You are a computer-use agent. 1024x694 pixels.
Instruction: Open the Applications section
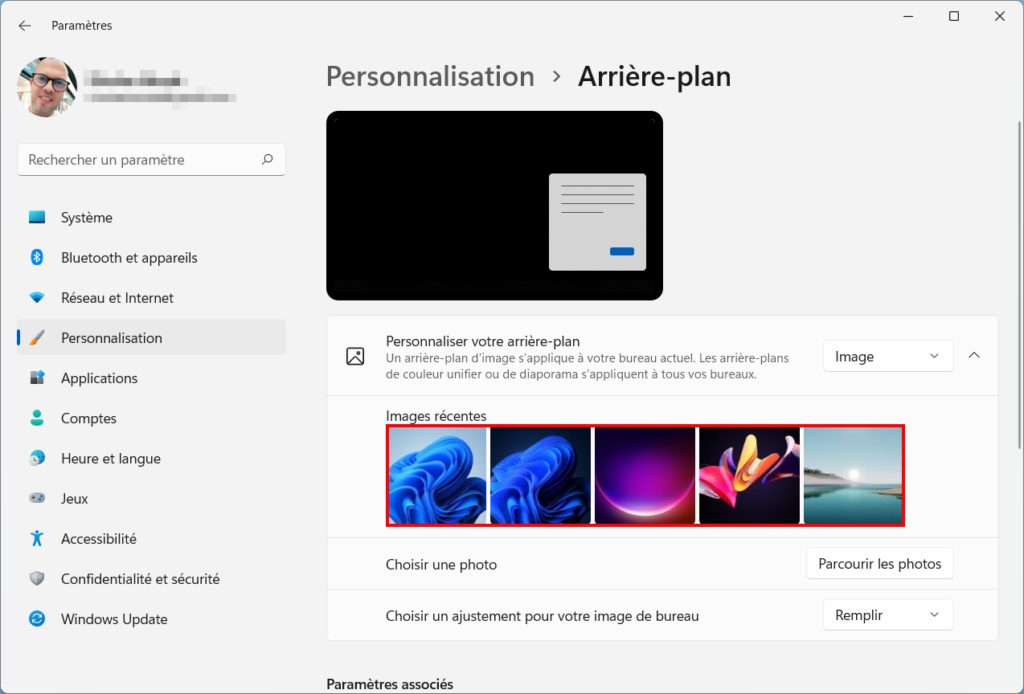(x=152, y=378)
